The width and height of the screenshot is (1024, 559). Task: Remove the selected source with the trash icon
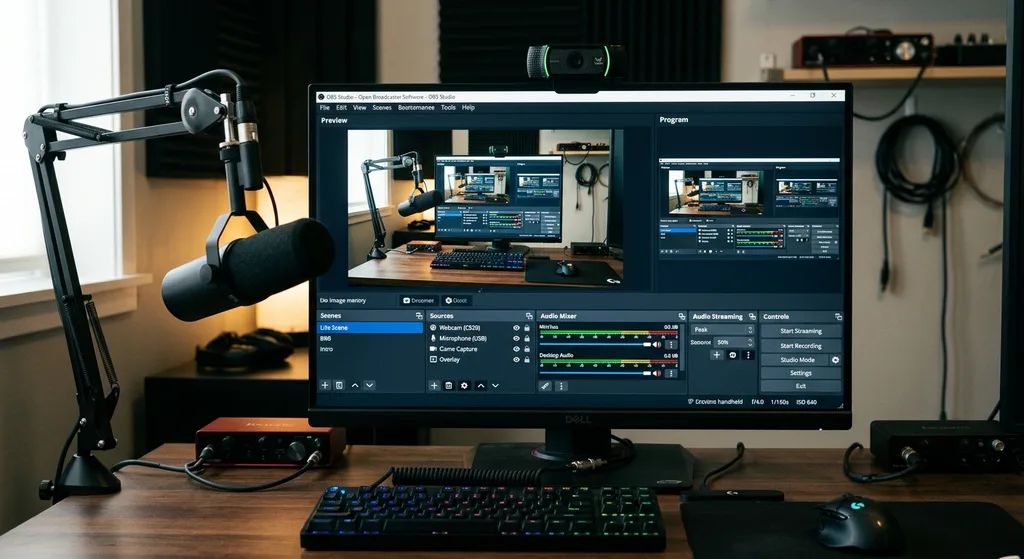449,386
